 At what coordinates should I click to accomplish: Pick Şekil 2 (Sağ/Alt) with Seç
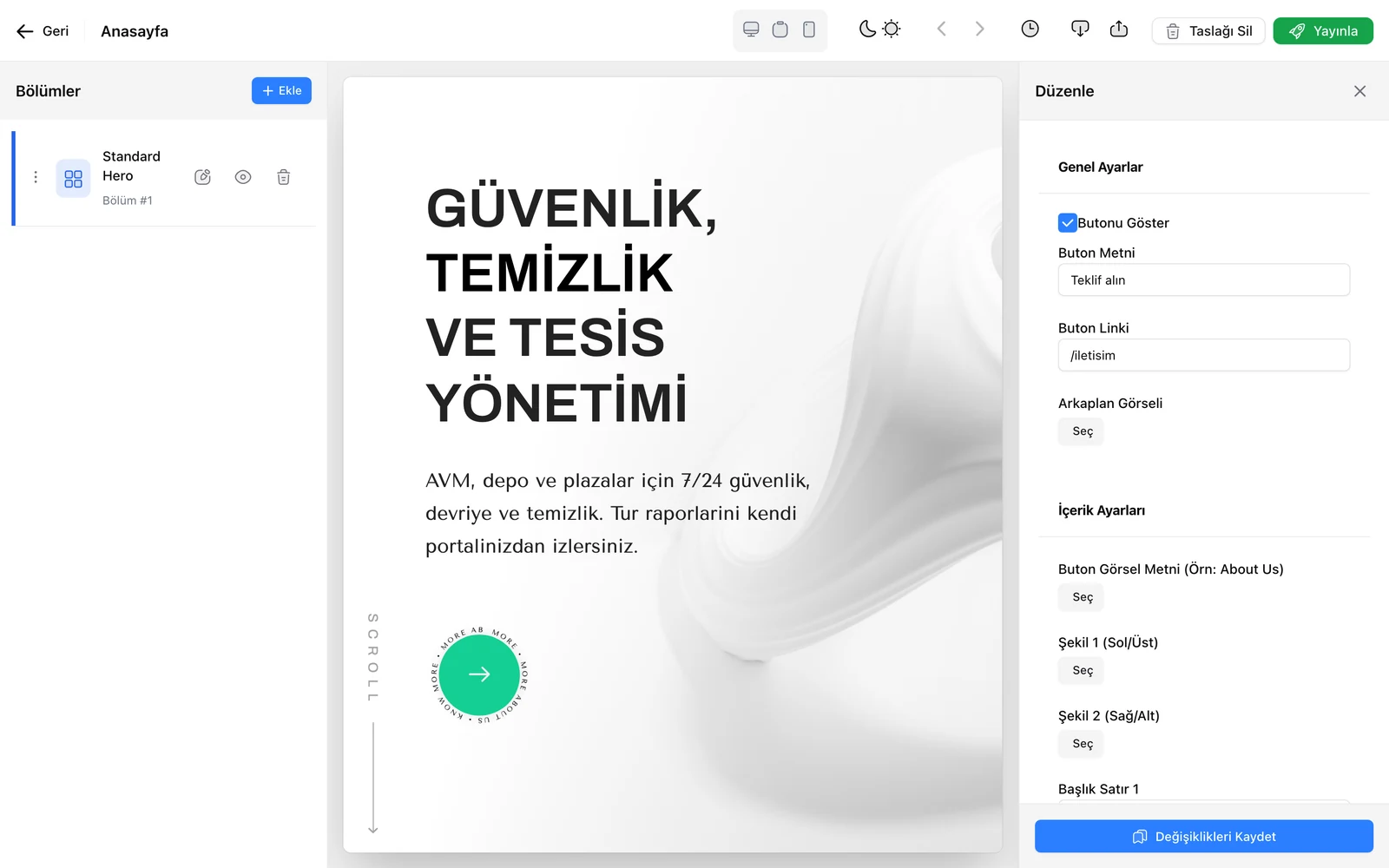click(x=1082, y=744)
